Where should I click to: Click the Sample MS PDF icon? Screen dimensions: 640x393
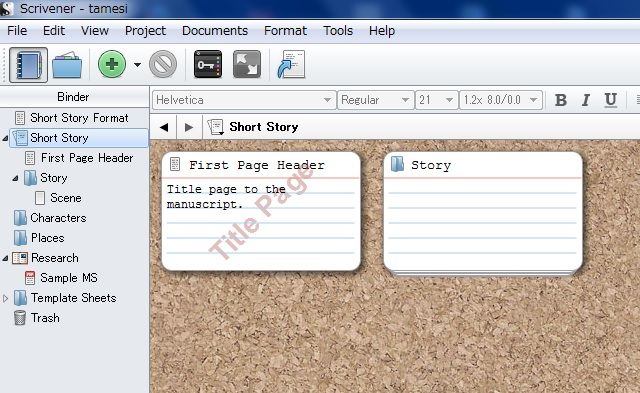coord(30,278)
